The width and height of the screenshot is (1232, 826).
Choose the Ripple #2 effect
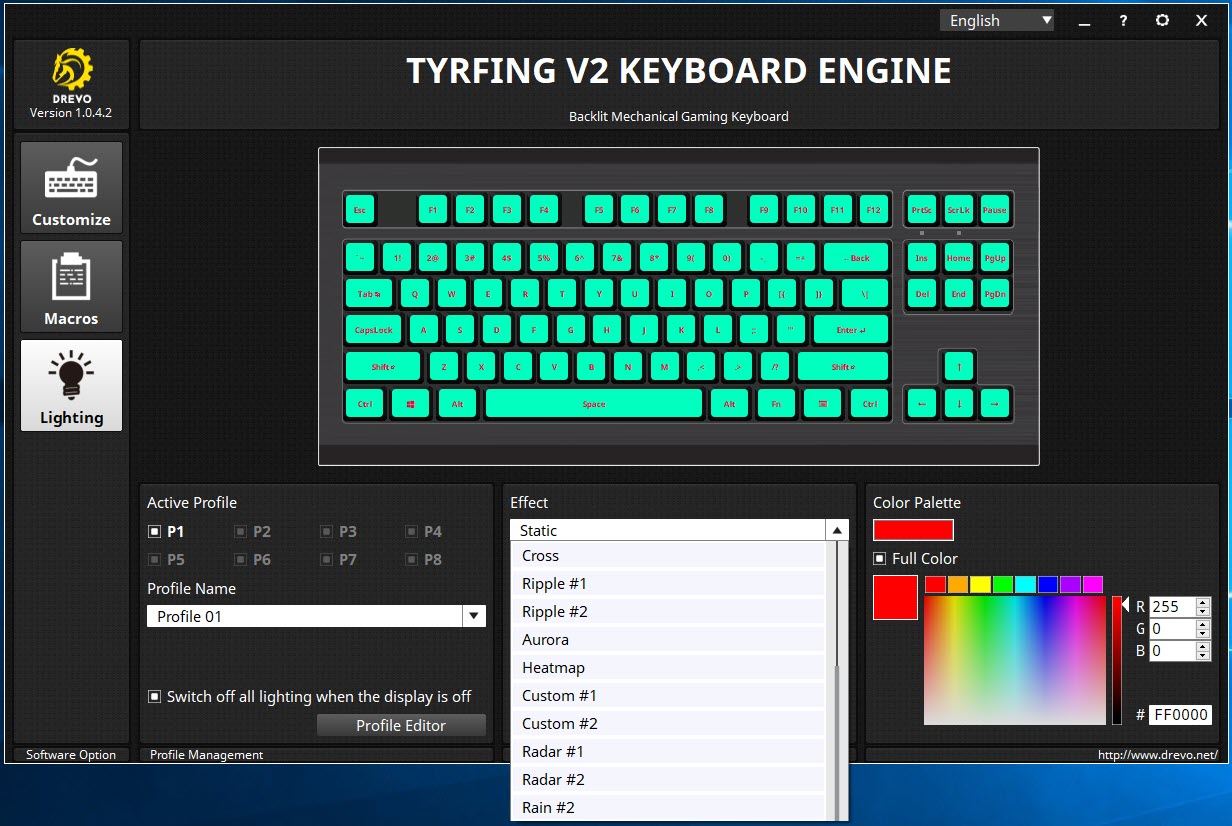pos(668,612)
